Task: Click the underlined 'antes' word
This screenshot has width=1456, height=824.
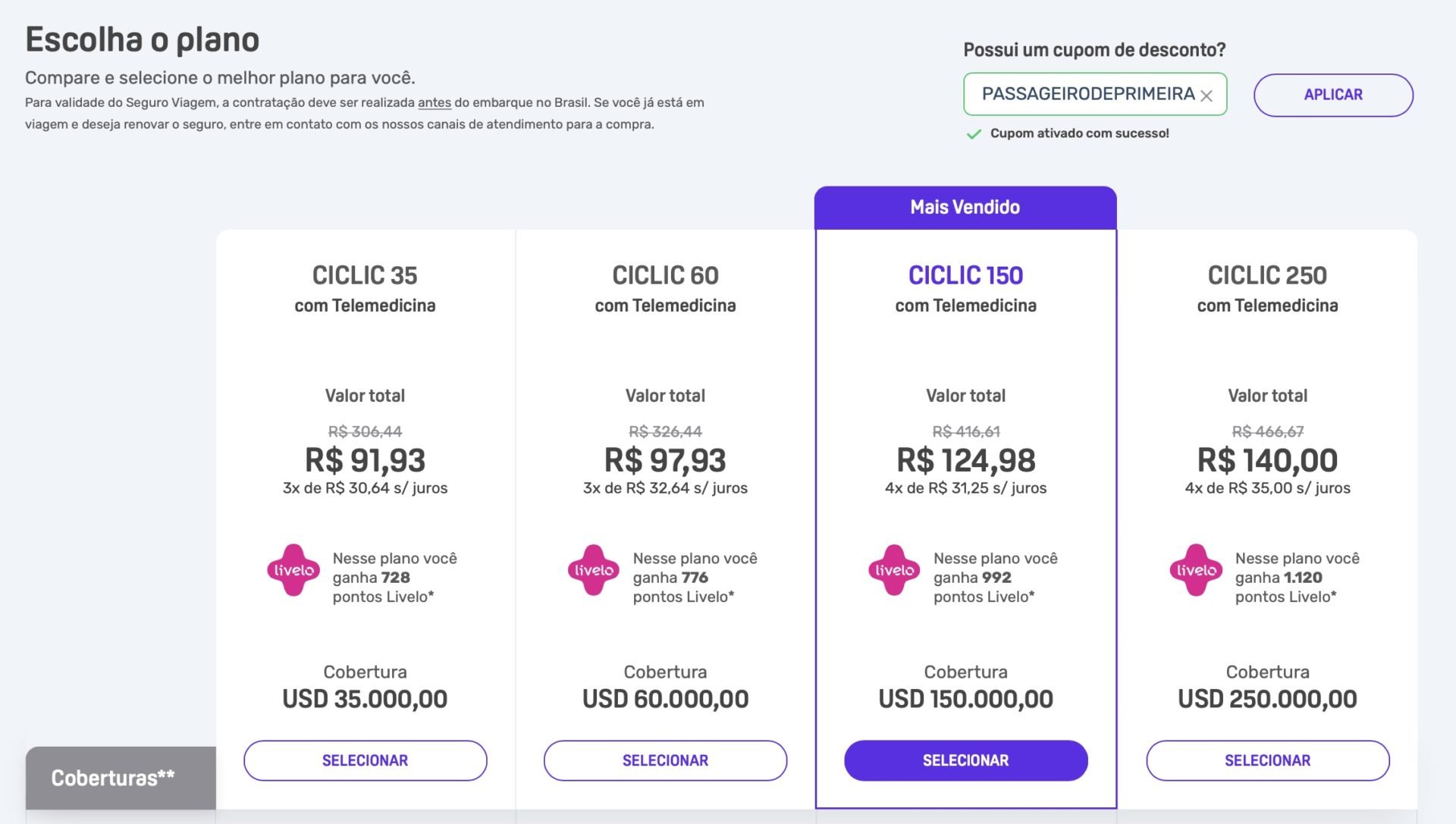Action: 435,102
